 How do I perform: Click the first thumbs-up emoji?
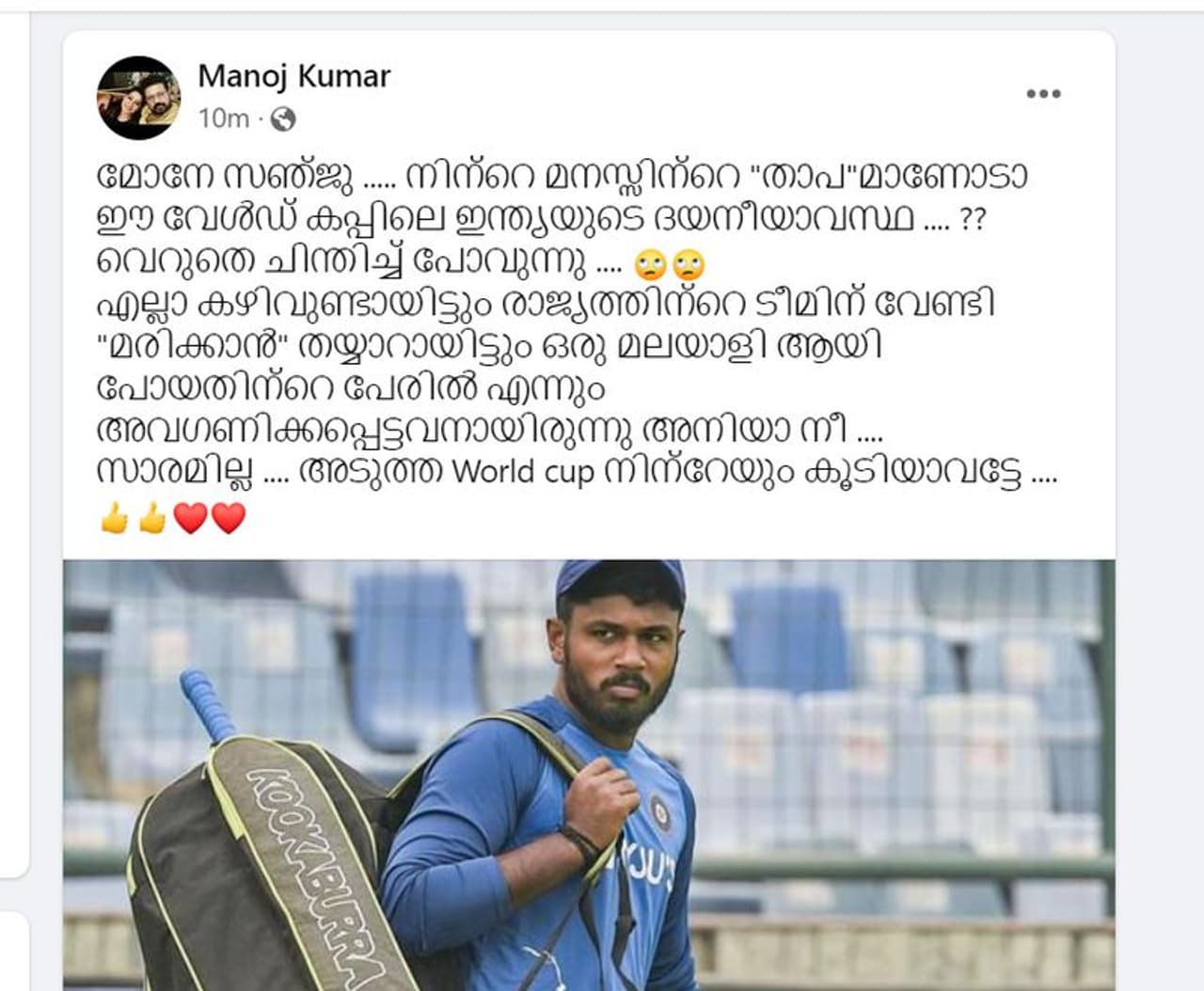pos(114,517)
